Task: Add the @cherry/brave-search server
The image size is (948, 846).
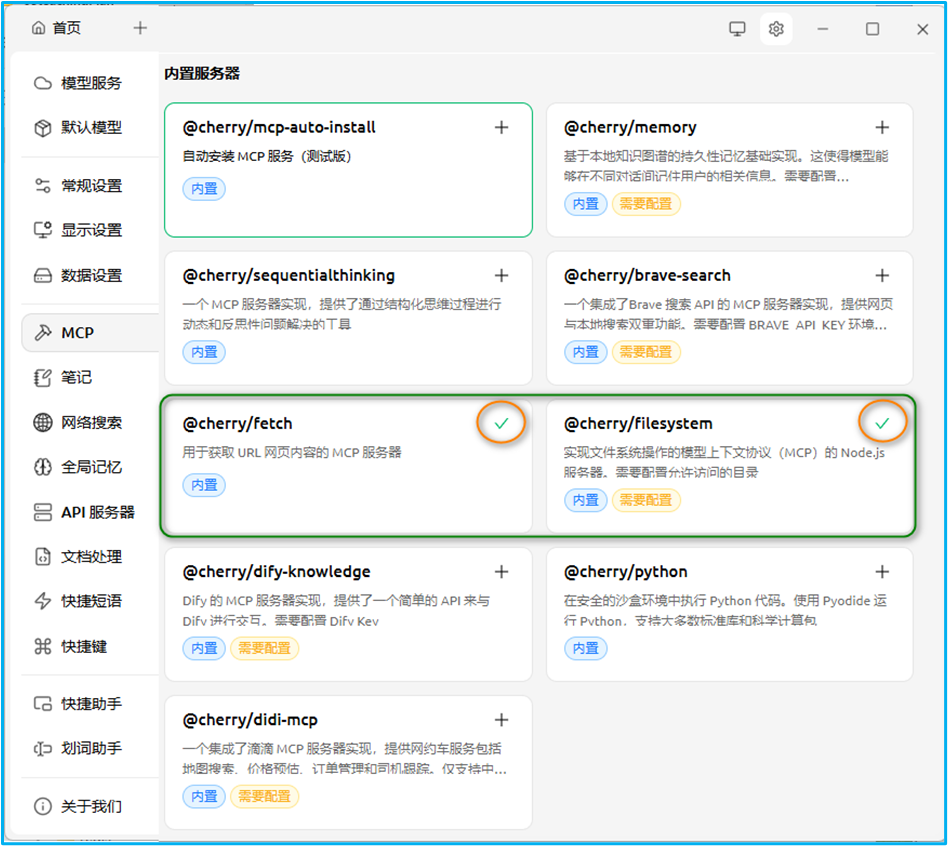Action: [x=882, y=276]
